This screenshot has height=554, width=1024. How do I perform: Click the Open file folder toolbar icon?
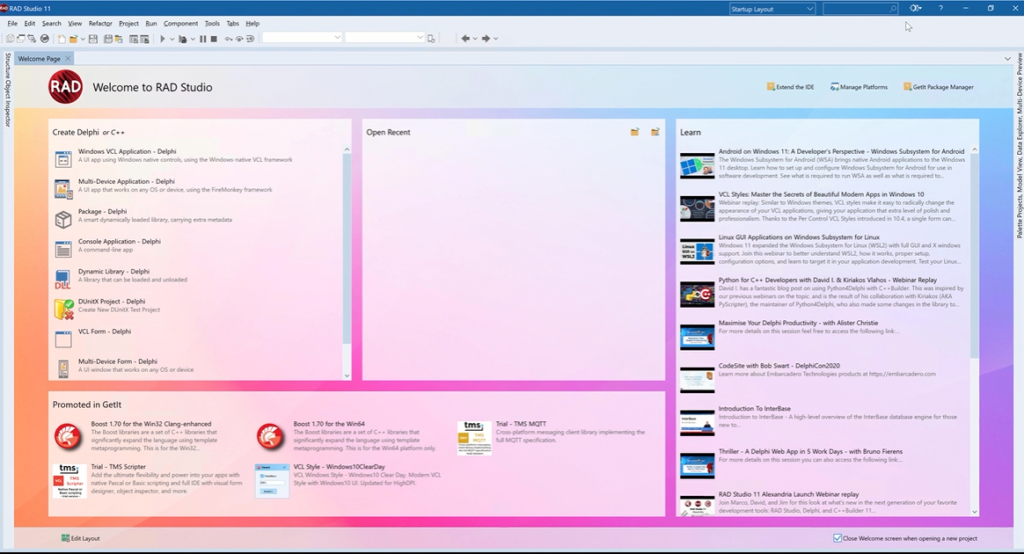coord(73,39)
